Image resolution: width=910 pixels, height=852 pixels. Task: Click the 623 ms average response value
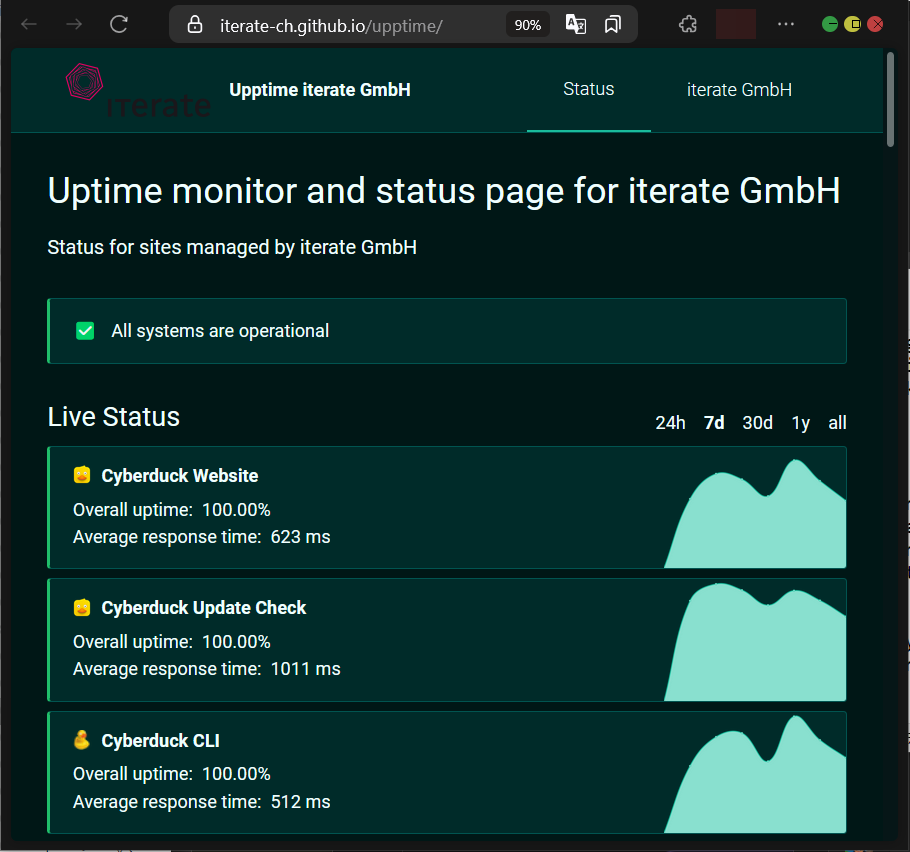point(301,537)
